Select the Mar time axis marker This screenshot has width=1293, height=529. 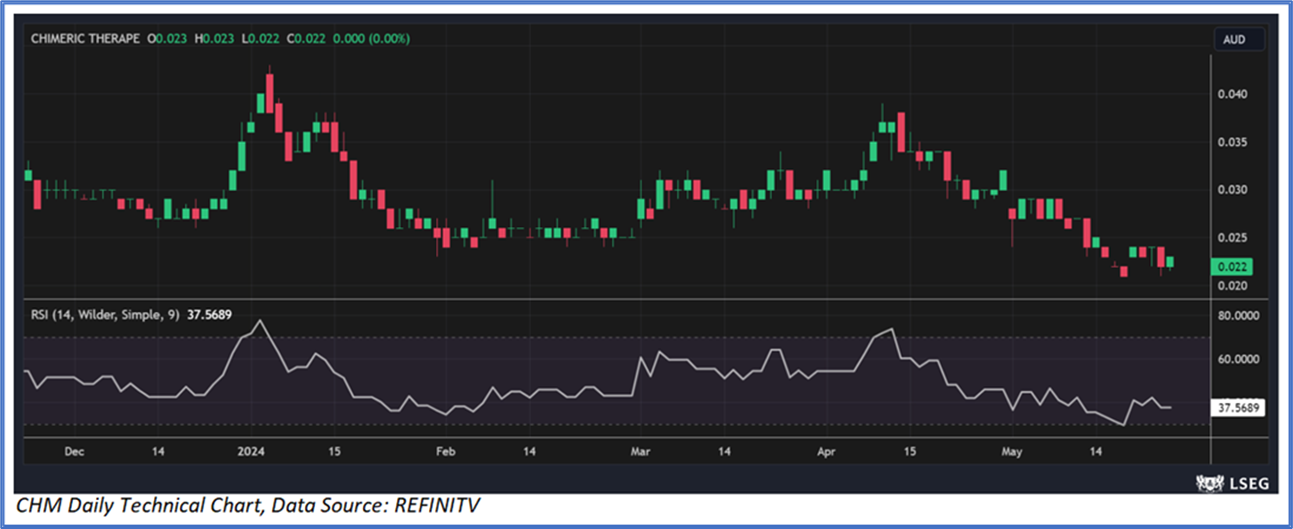point(640,452)
